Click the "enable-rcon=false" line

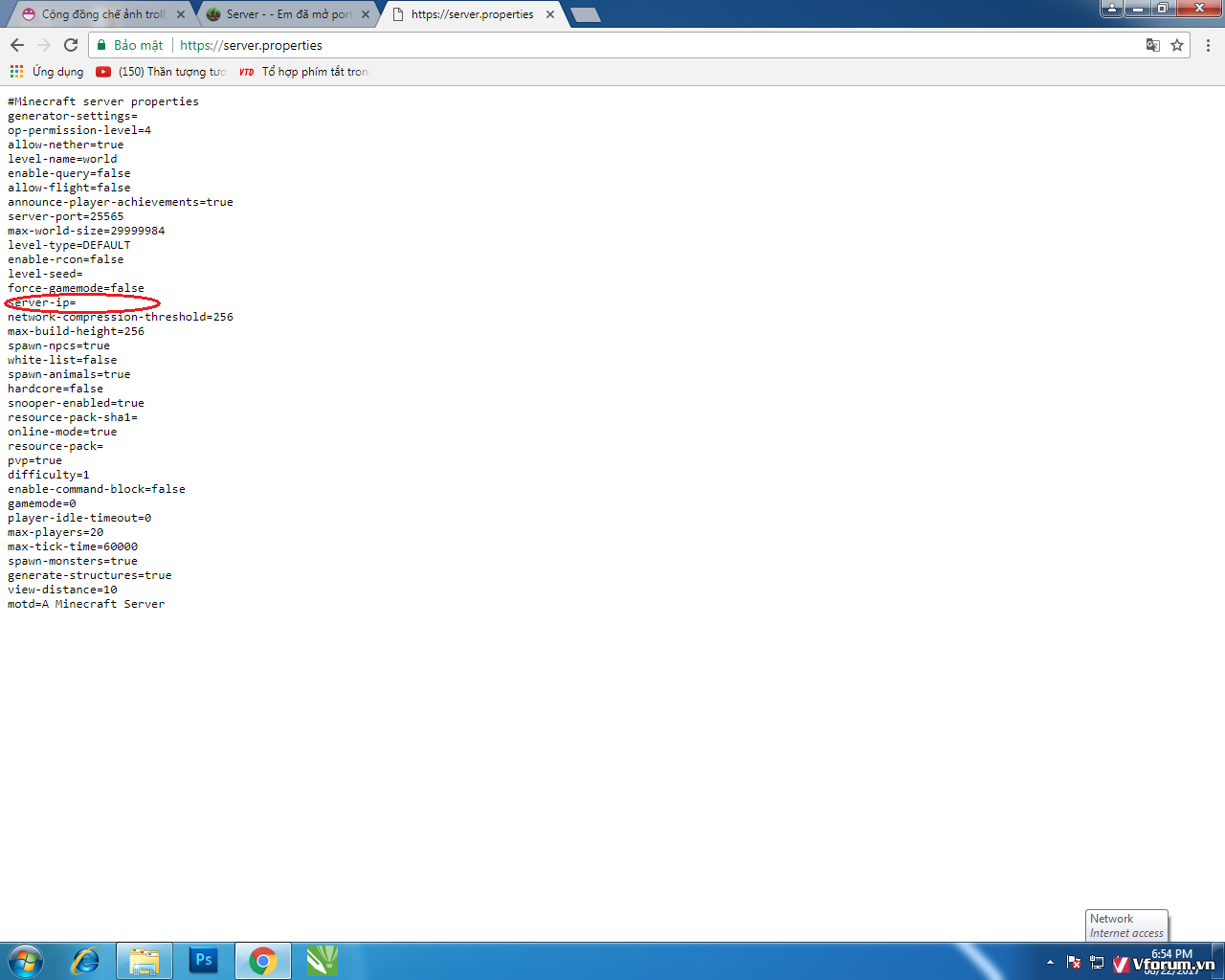click(66, 259)
